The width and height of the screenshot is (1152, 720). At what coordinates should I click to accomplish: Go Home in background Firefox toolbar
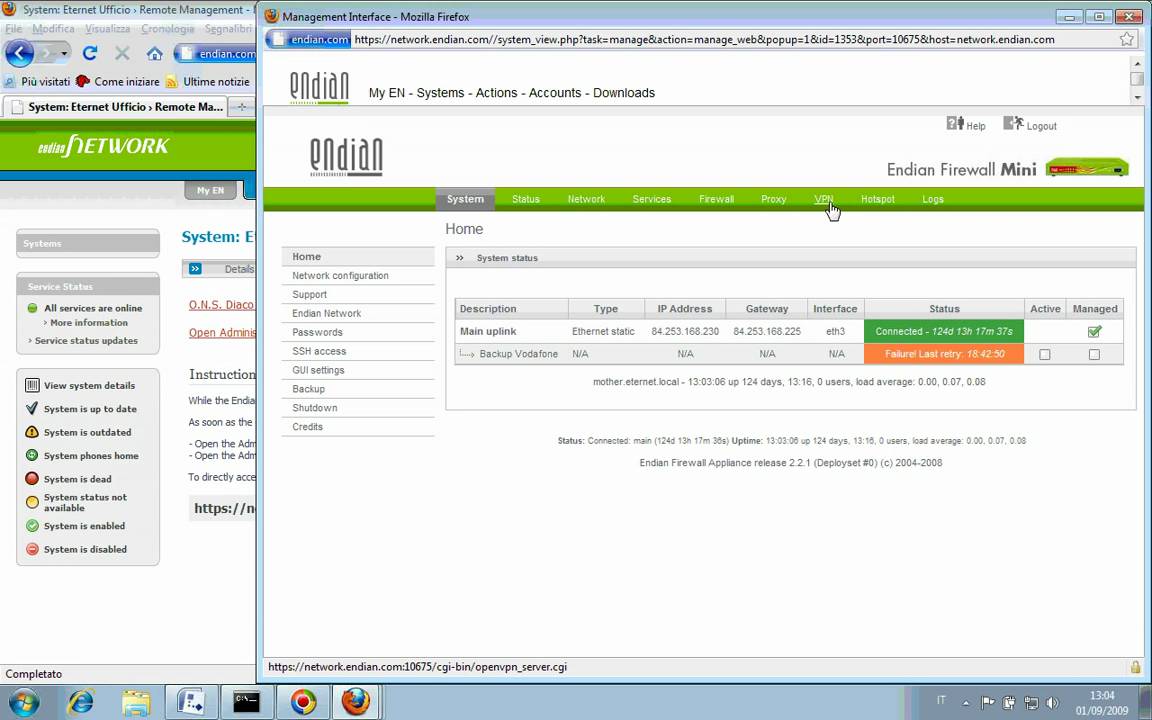click(154, 53)
